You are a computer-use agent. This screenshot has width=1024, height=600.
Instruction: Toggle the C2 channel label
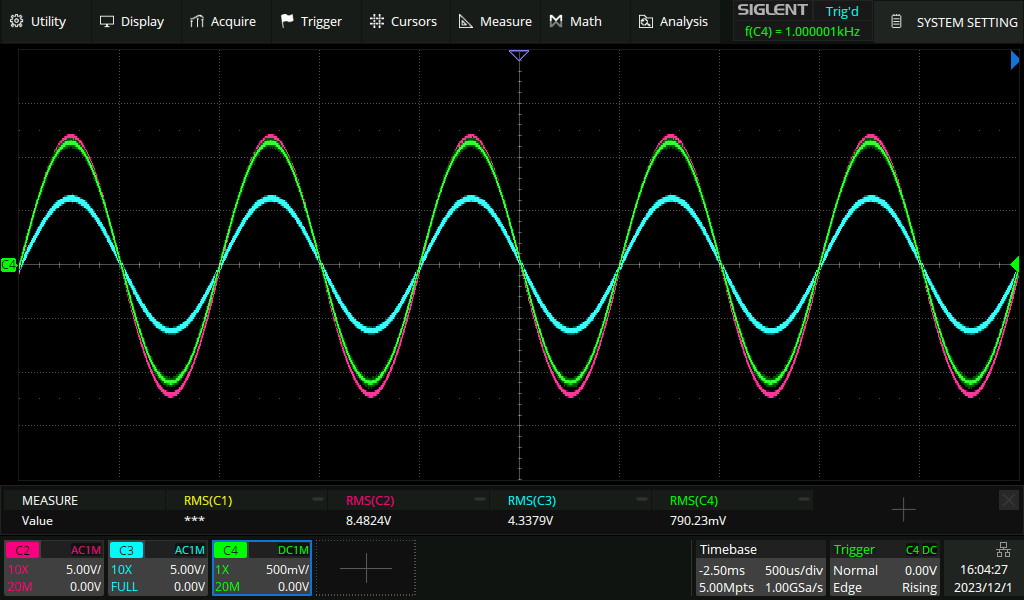click(x=23, y=550)
